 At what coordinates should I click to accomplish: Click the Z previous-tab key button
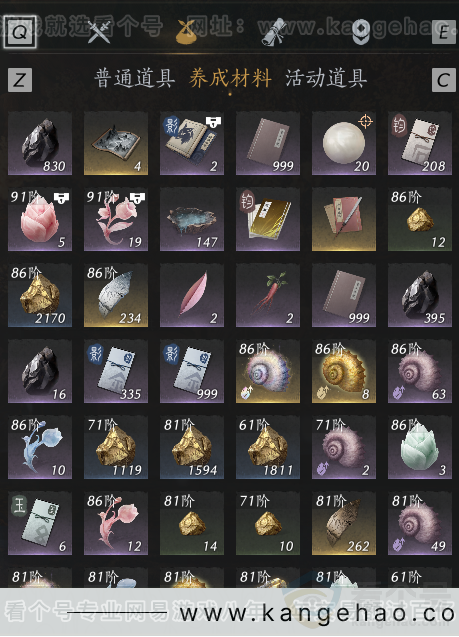(20, 80)
